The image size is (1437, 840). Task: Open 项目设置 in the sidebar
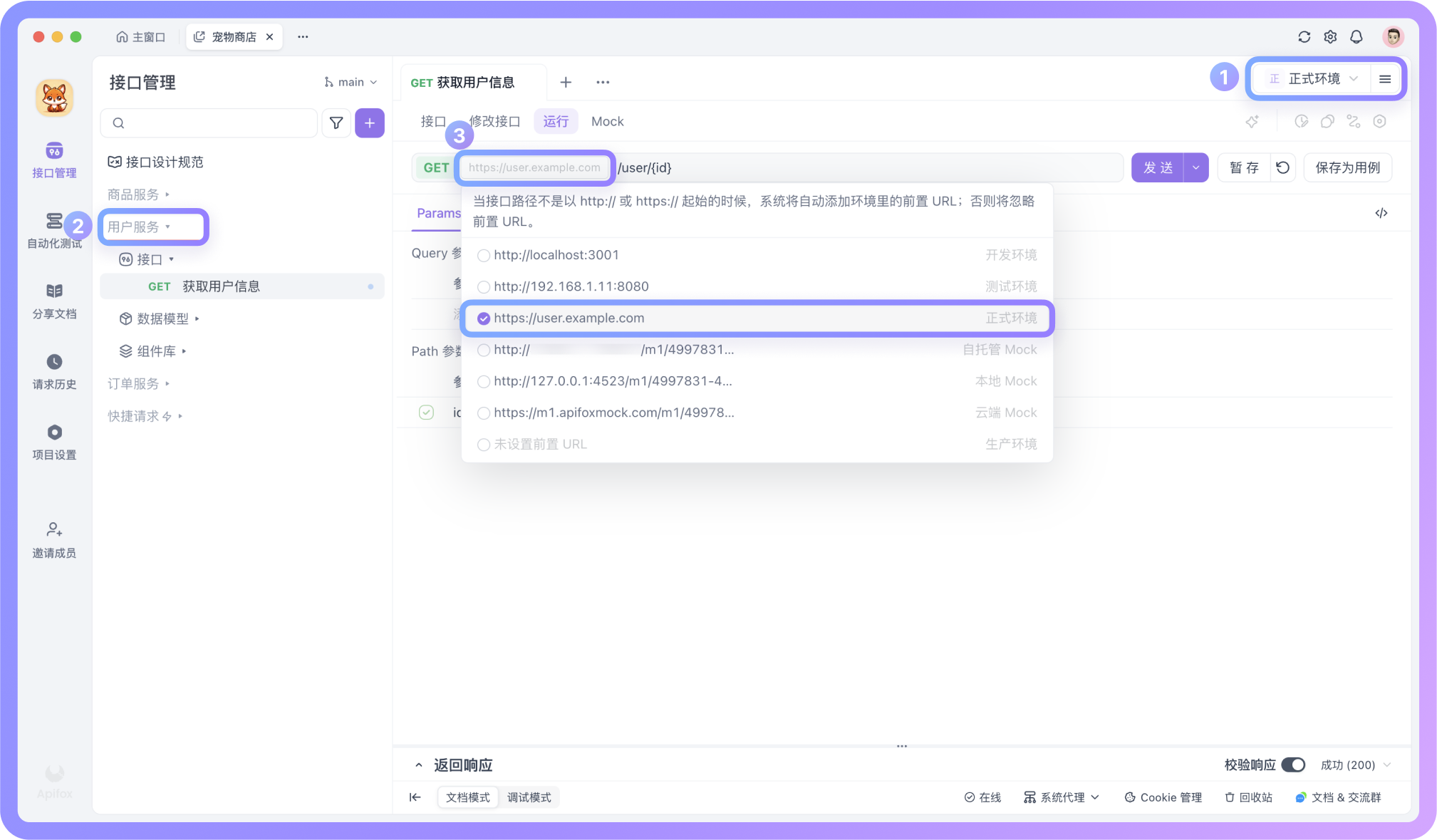click(x=54, y=442)
